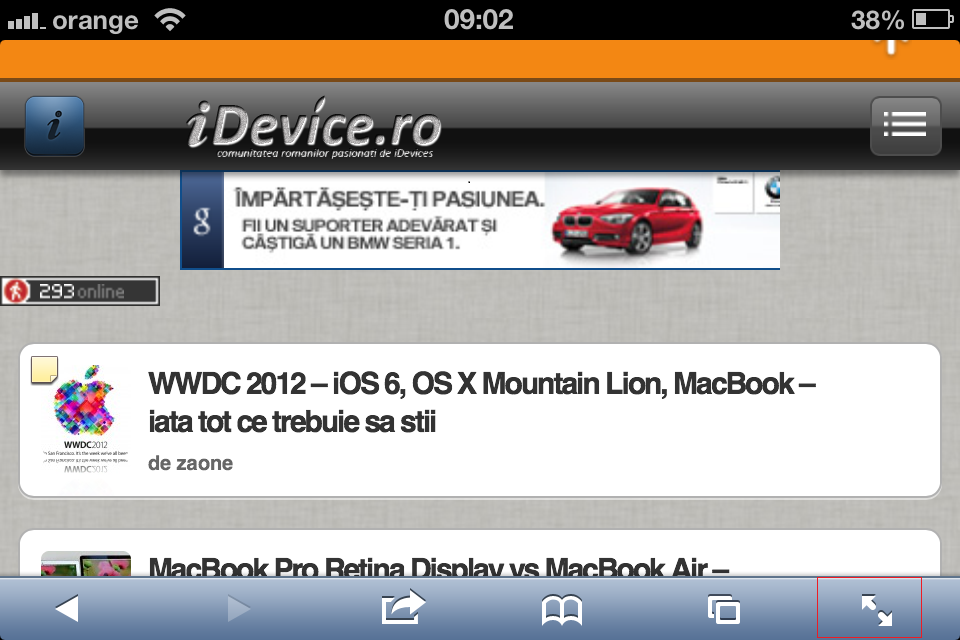
Task: Click the author name 'de zaone'
Action: click(190, 463)
